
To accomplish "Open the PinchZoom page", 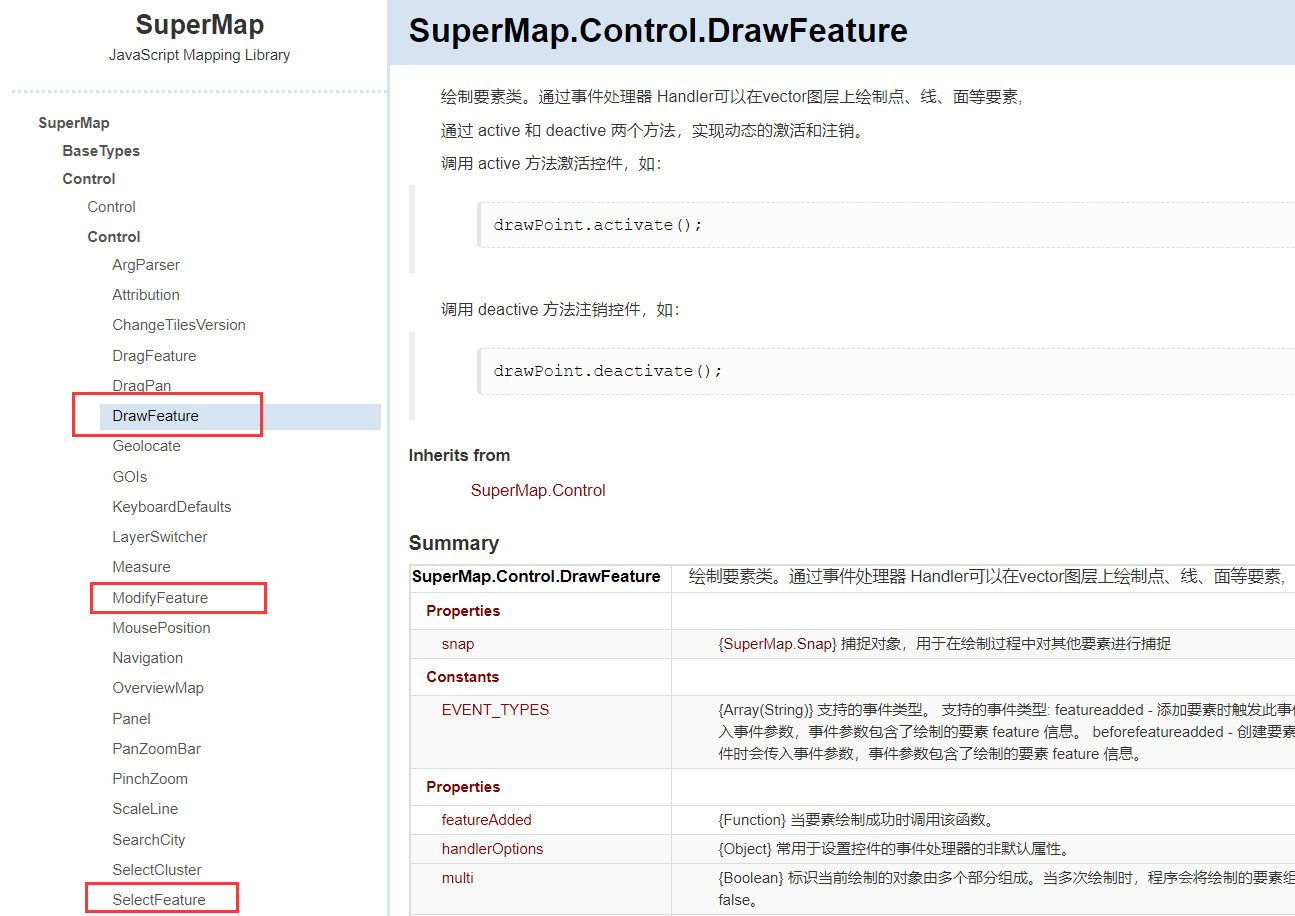I will click(150, 779).
